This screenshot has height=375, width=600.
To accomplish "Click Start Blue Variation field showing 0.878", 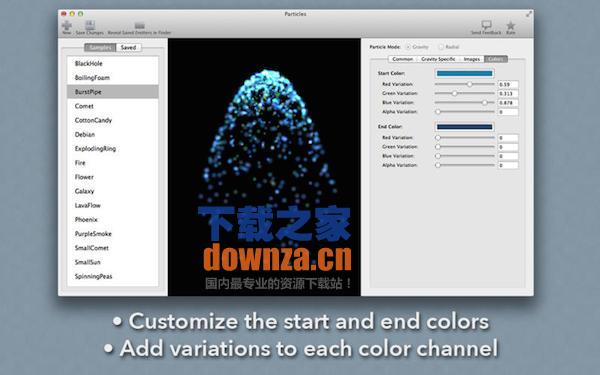I will click(508, 103).
